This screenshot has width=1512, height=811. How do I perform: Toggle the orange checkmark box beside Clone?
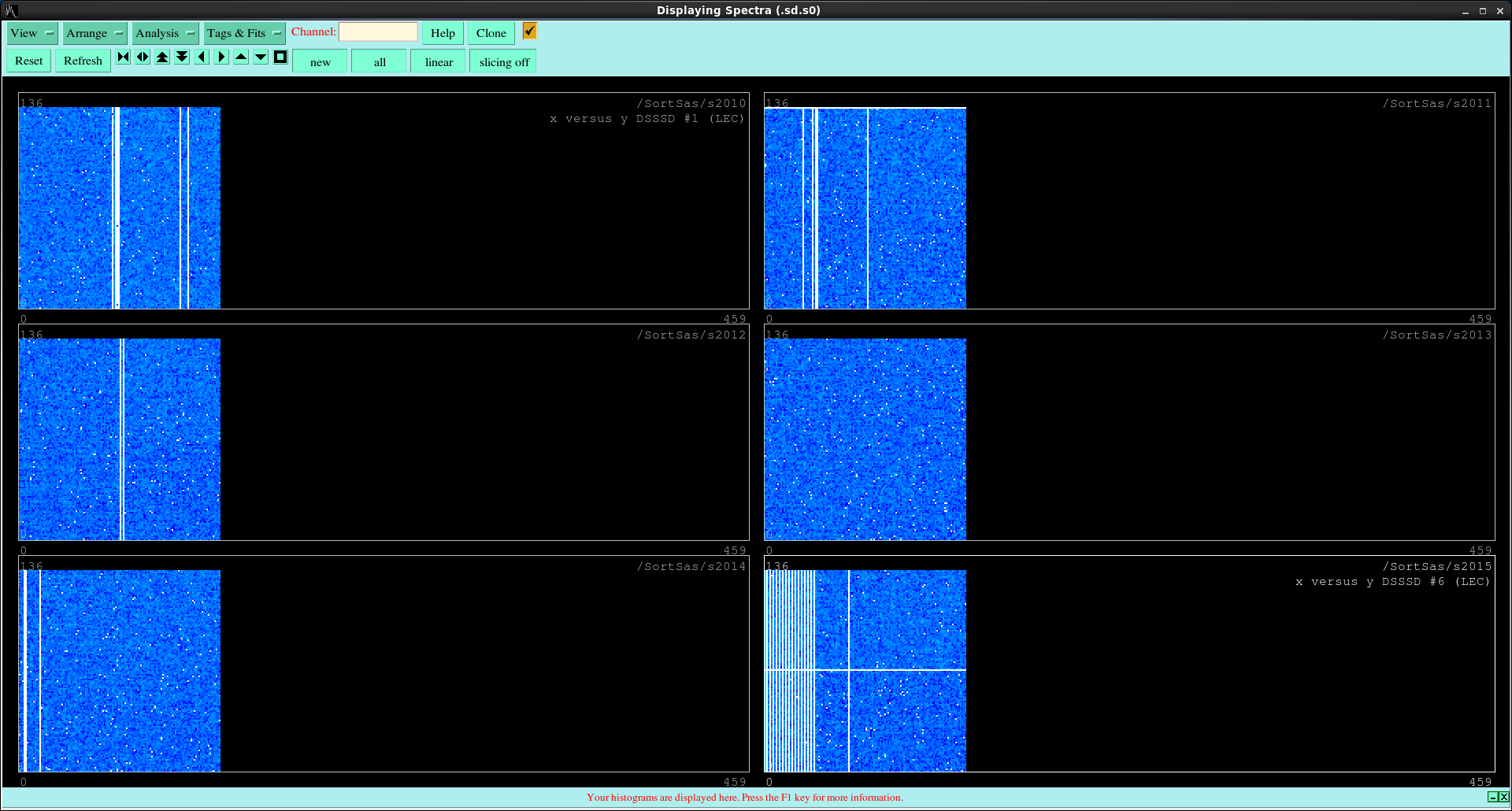pyautogui.click(x=529, y=31)
